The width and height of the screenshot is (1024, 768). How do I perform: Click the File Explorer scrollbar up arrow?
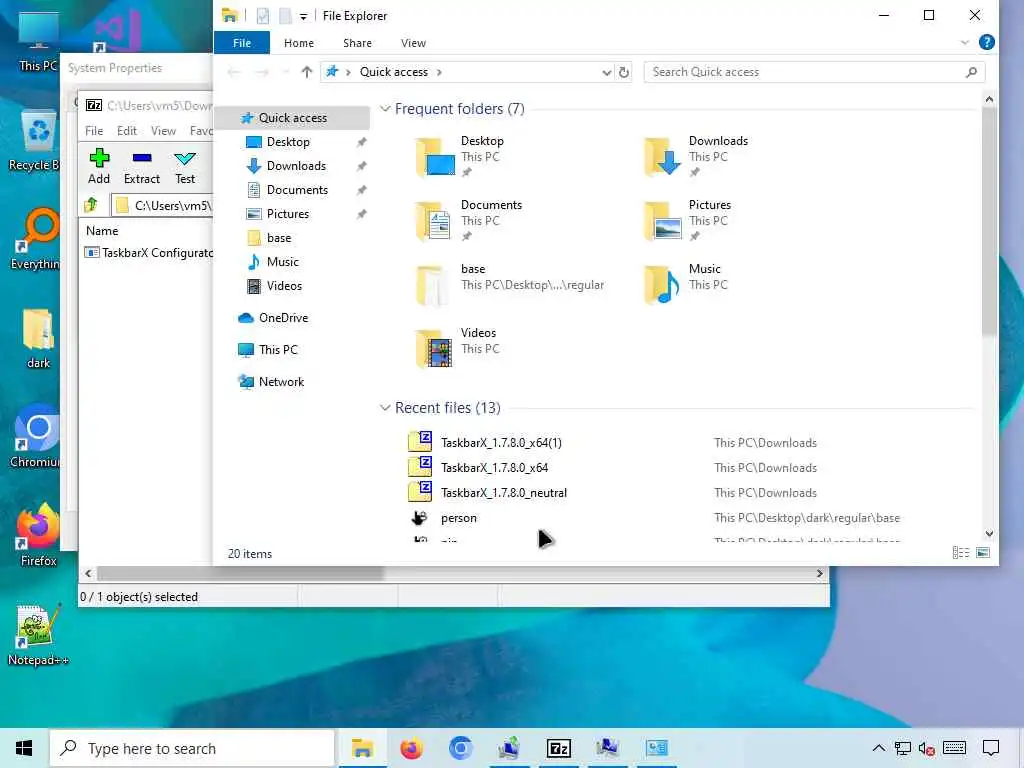[x=989, y=99]
